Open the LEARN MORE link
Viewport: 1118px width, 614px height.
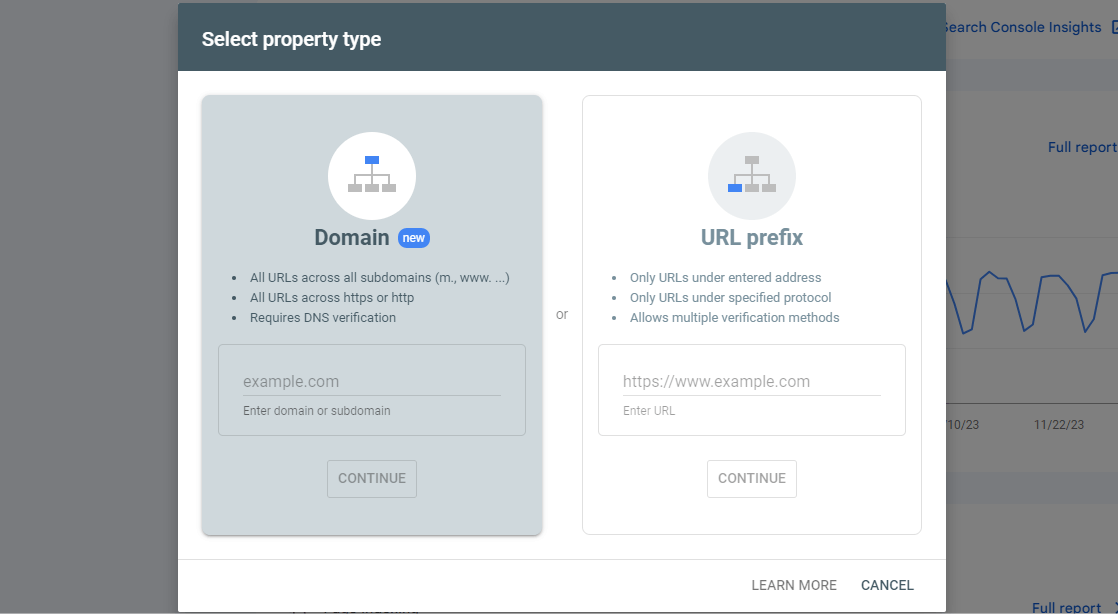tap(794, 585)
